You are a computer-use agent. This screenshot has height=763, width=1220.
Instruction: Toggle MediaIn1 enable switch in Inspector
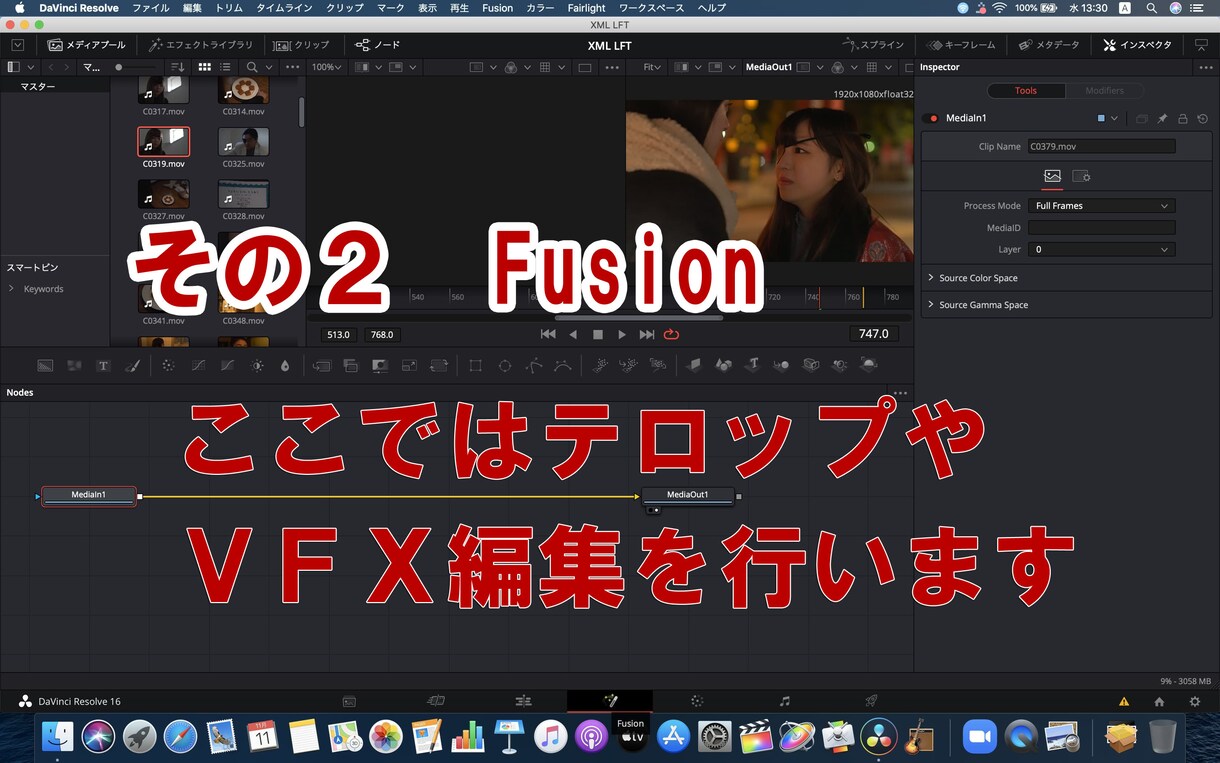tap(933, 118)
